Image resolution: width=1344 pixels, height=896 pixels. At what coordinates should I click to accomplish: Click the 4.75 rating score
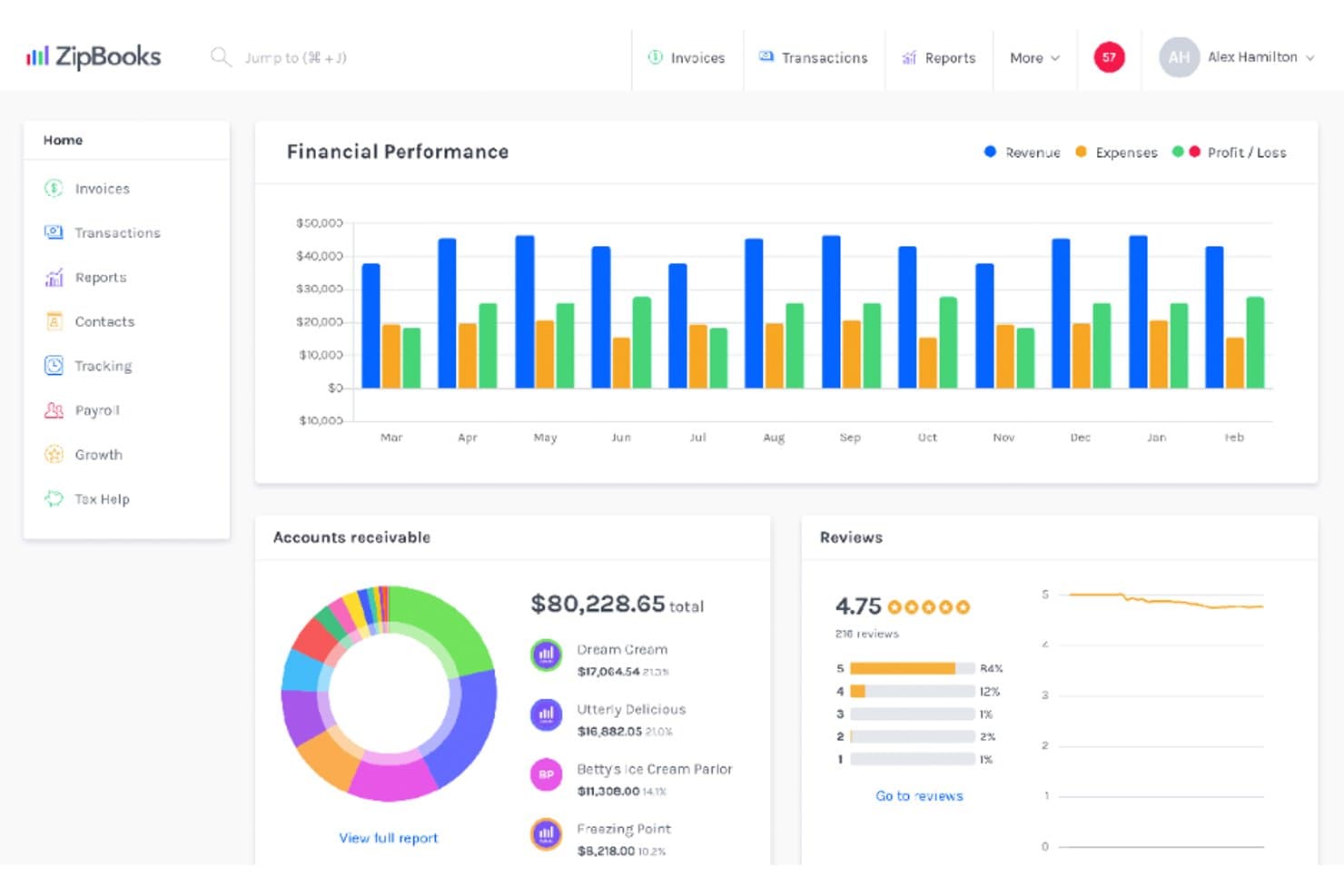tap(858, 606)
